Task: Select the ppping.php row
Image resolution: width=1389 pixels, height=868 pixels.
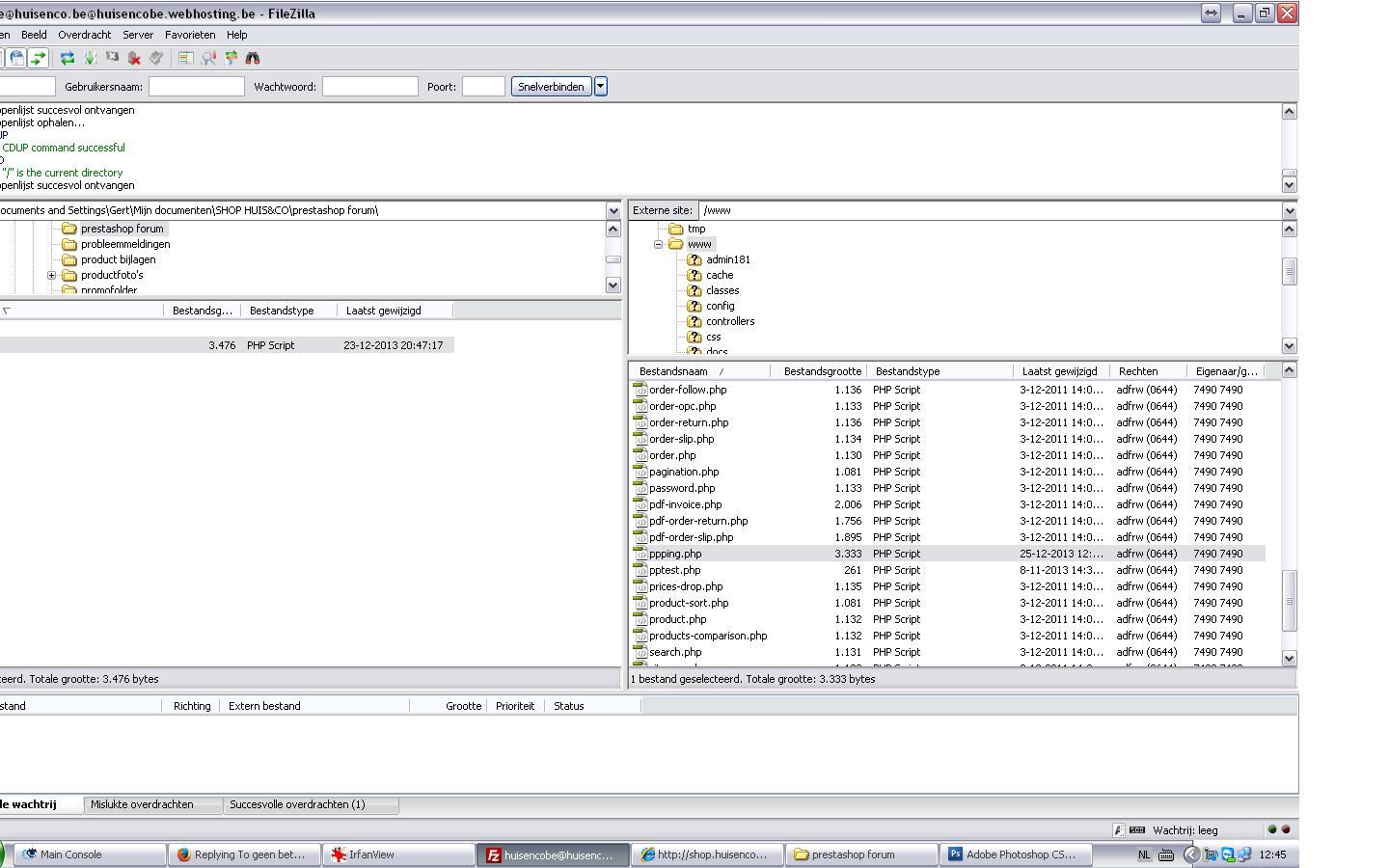Action: [x=948, y=554]
